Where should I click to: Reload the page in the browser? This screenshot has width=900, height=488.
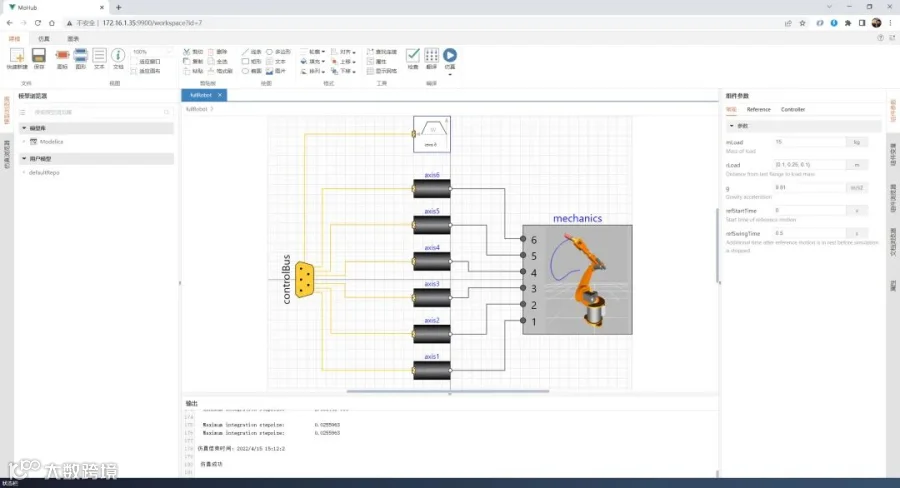[37, 23]
